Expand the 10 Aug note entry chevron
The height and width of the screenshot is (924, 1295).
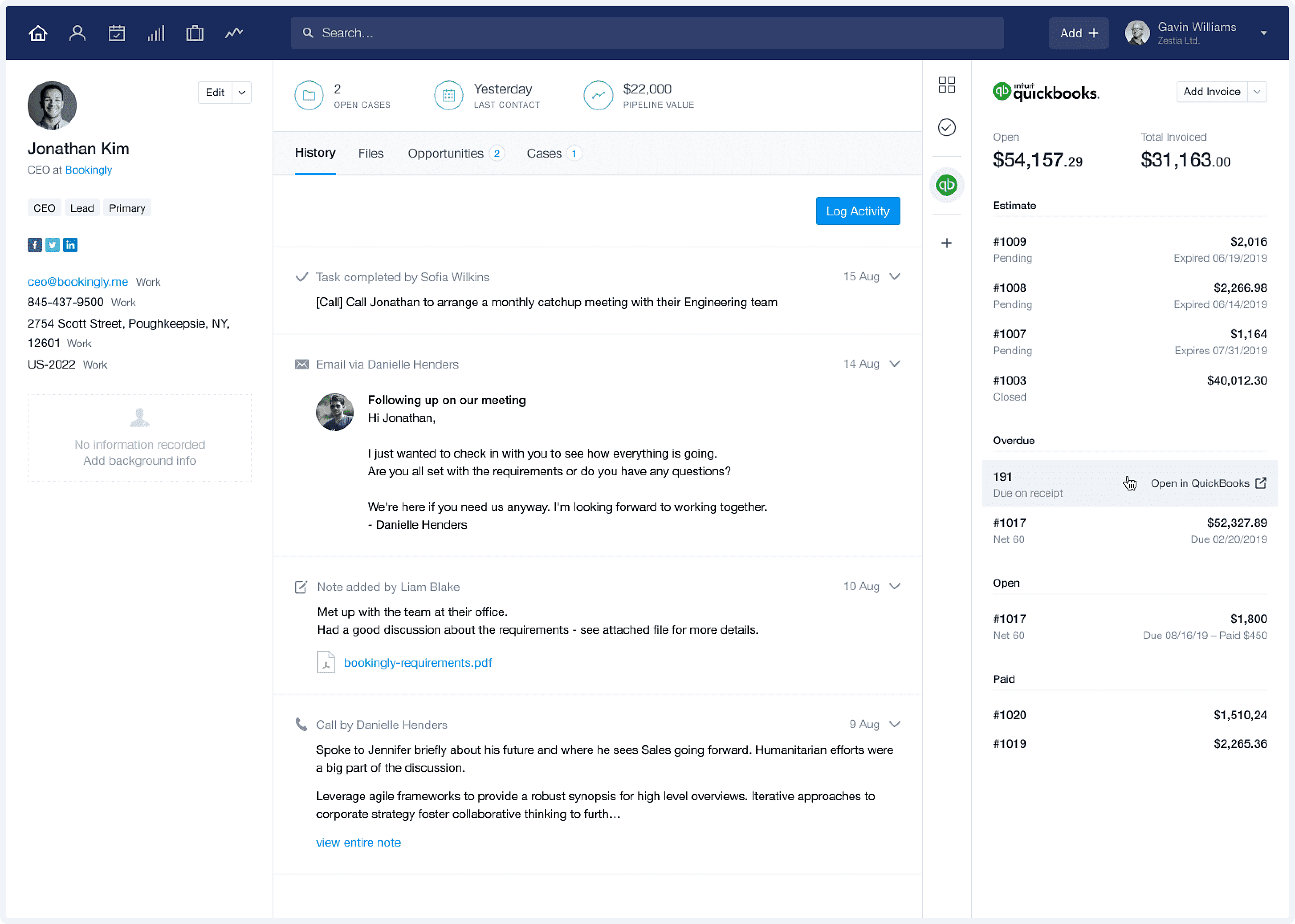(895, 586)
